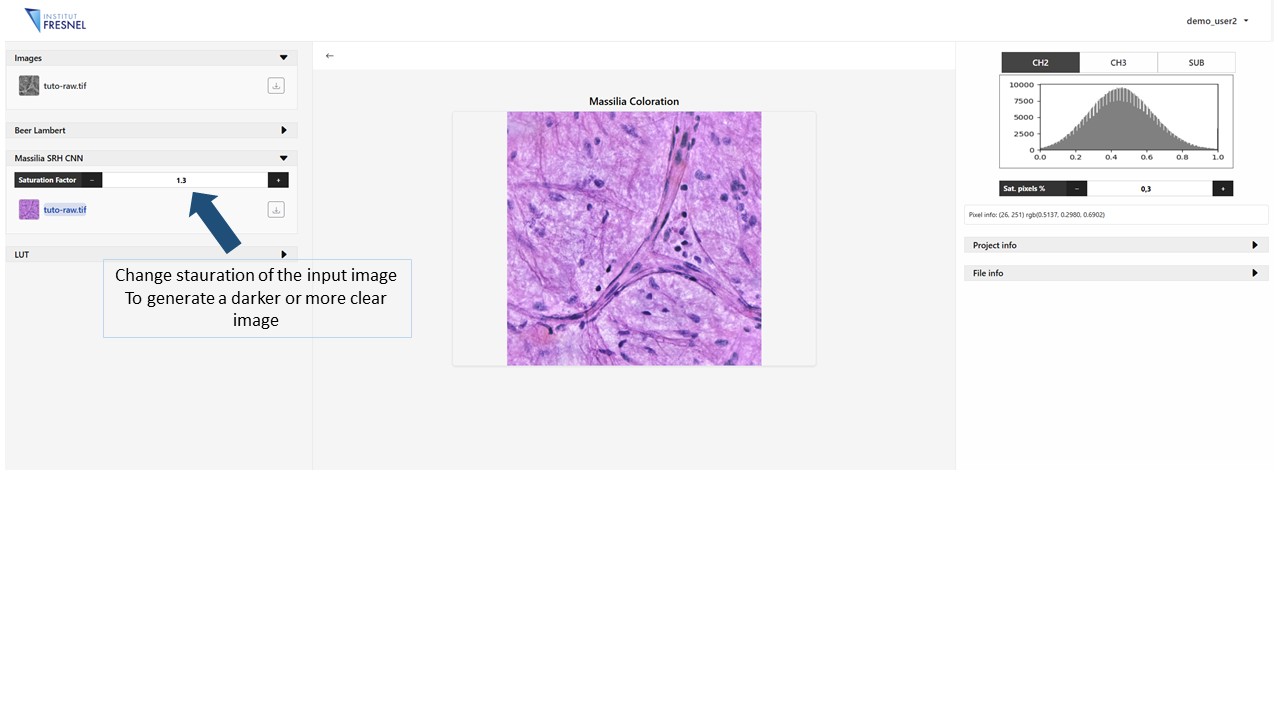Download the Massilia SRH CNN colored tuto-raw.tif

point(276,210)
